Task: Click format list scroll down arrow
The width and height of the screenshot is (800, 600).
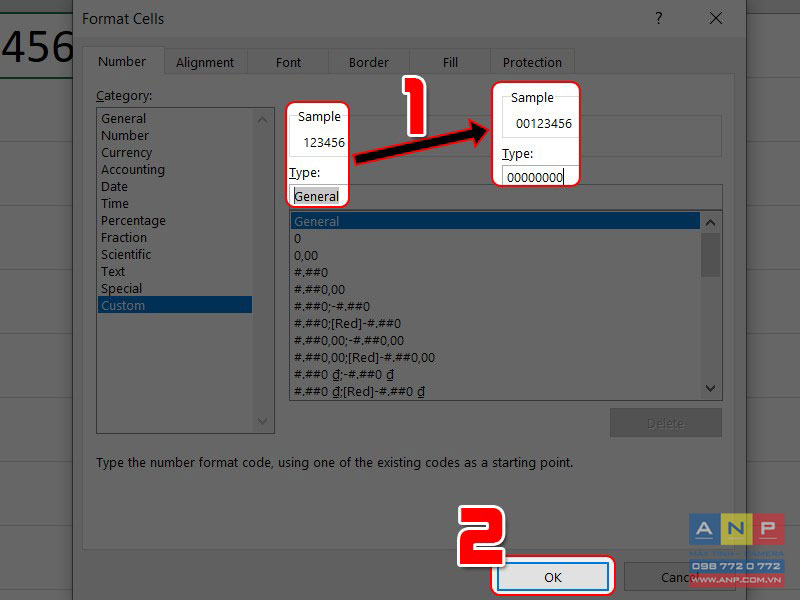Action: pos(711,388)
